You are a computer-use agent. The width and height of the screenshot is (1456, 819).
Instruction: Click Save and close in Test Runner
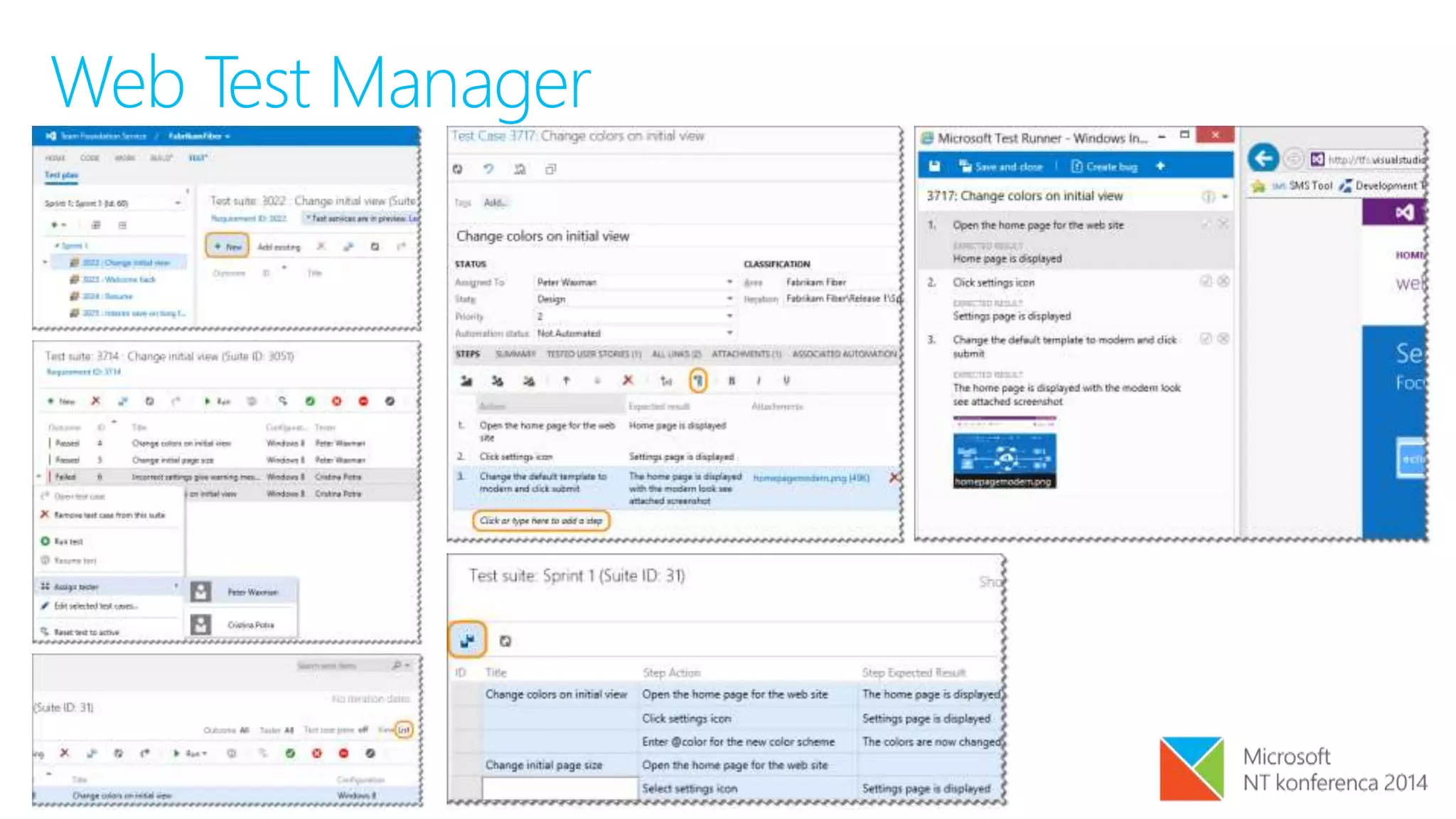point(1001,166)
